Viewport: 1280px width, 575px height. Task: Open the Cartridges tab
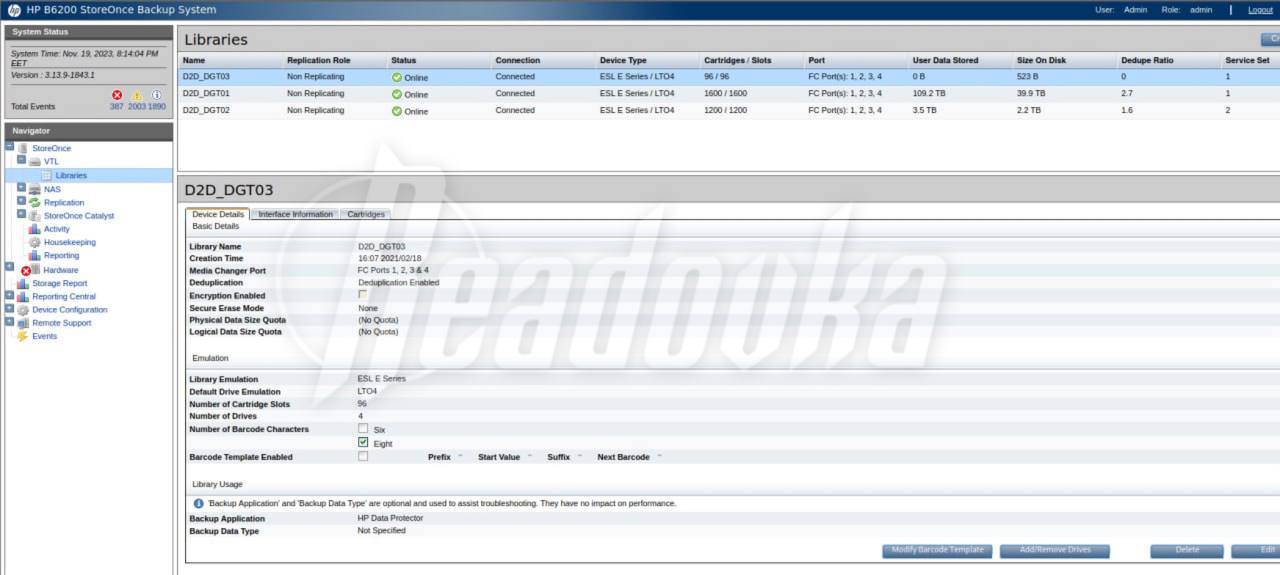tap(365, 214)
